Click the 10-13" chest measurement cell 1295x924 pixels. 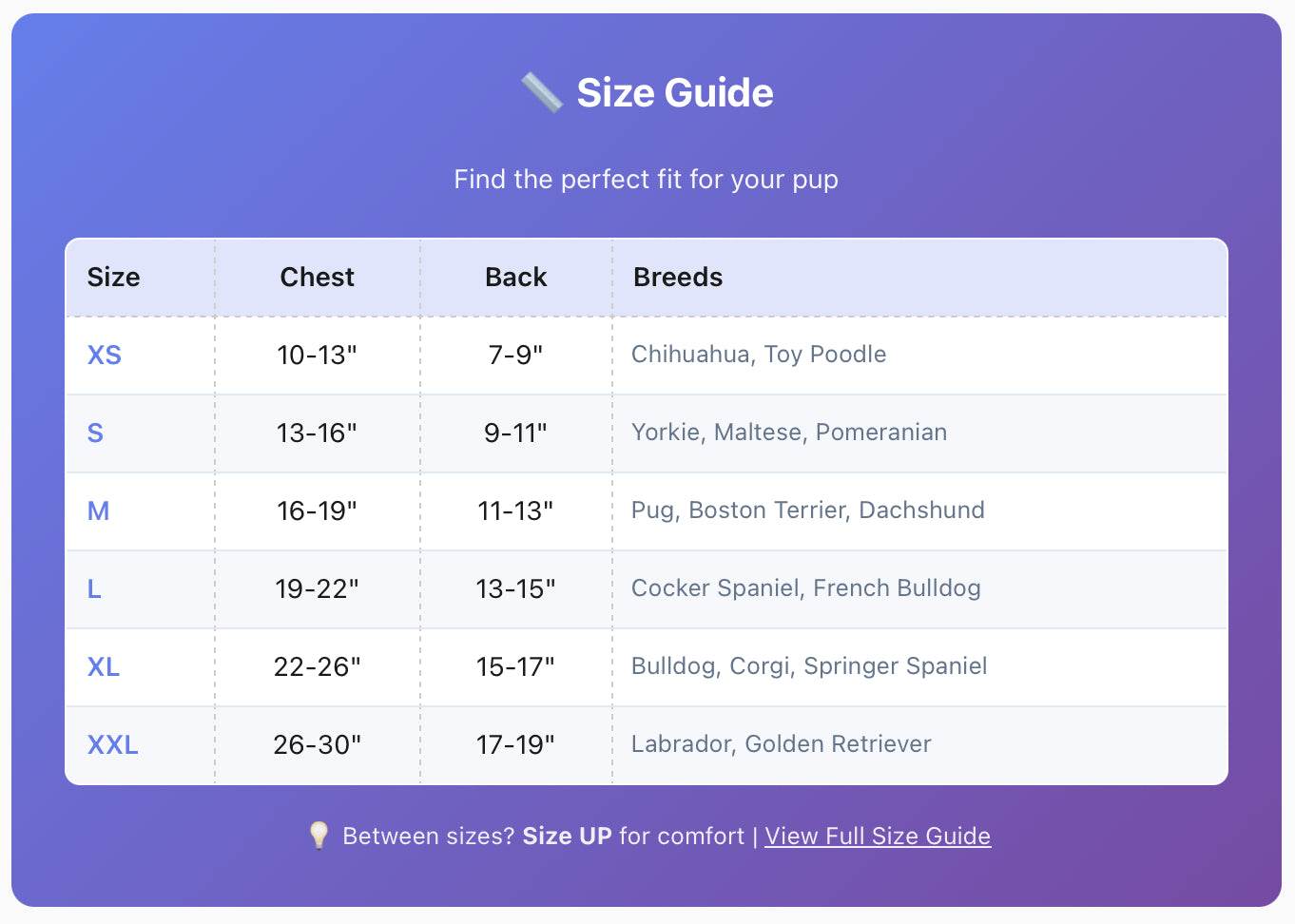(317, 355)
